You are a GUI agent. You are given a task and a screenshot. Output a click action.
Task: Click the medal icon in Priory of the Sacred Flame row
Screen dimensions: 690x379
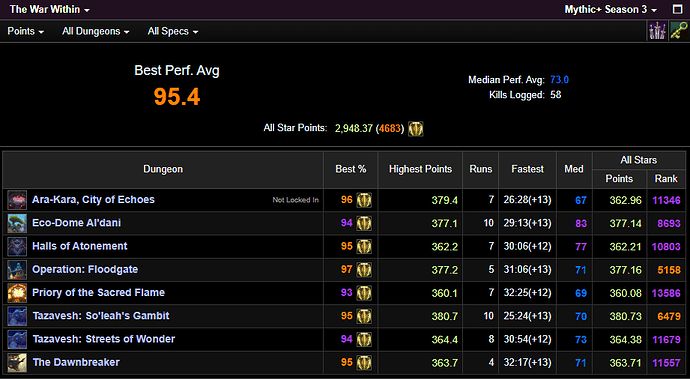click(364, 293)
